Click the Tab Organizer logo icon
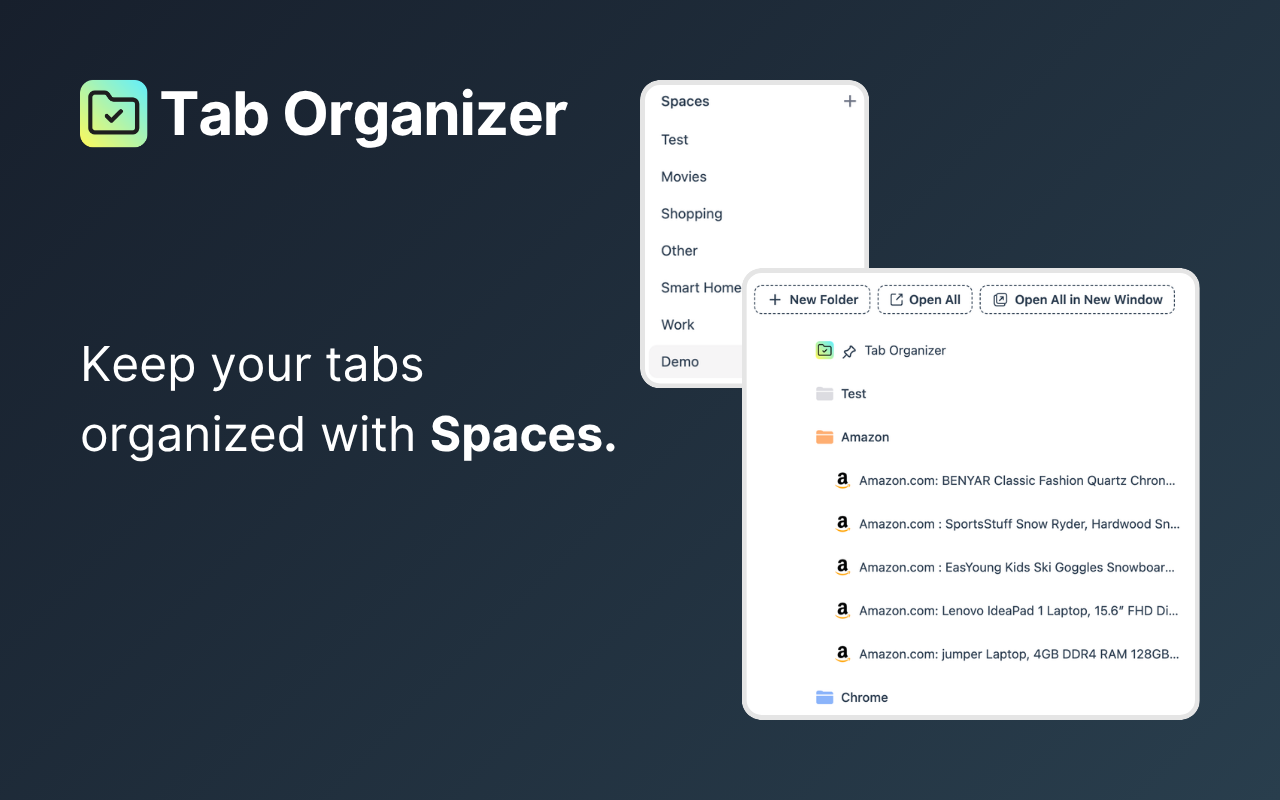Image resolution: width=1280 pixels, height=800 pixels. pos(114,114)
